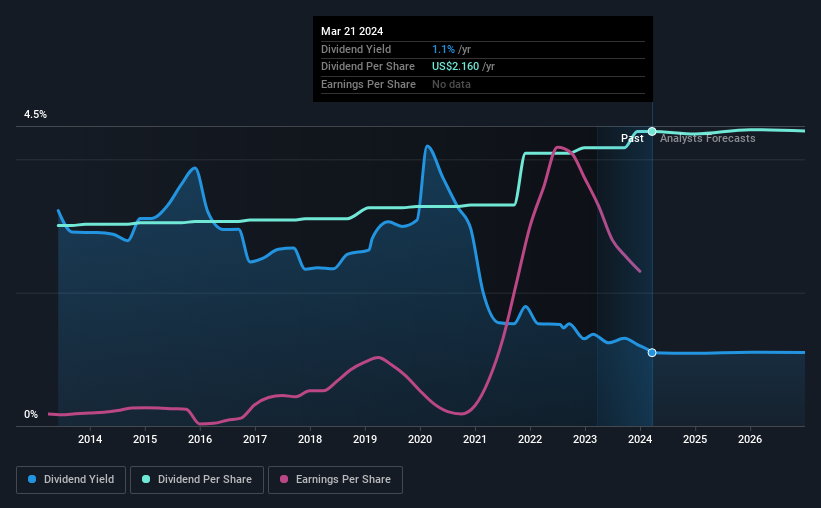Click the US$2.160 dividend per share value
The width and height of the screenshot is (821, 508).
(x=456, y=67)
